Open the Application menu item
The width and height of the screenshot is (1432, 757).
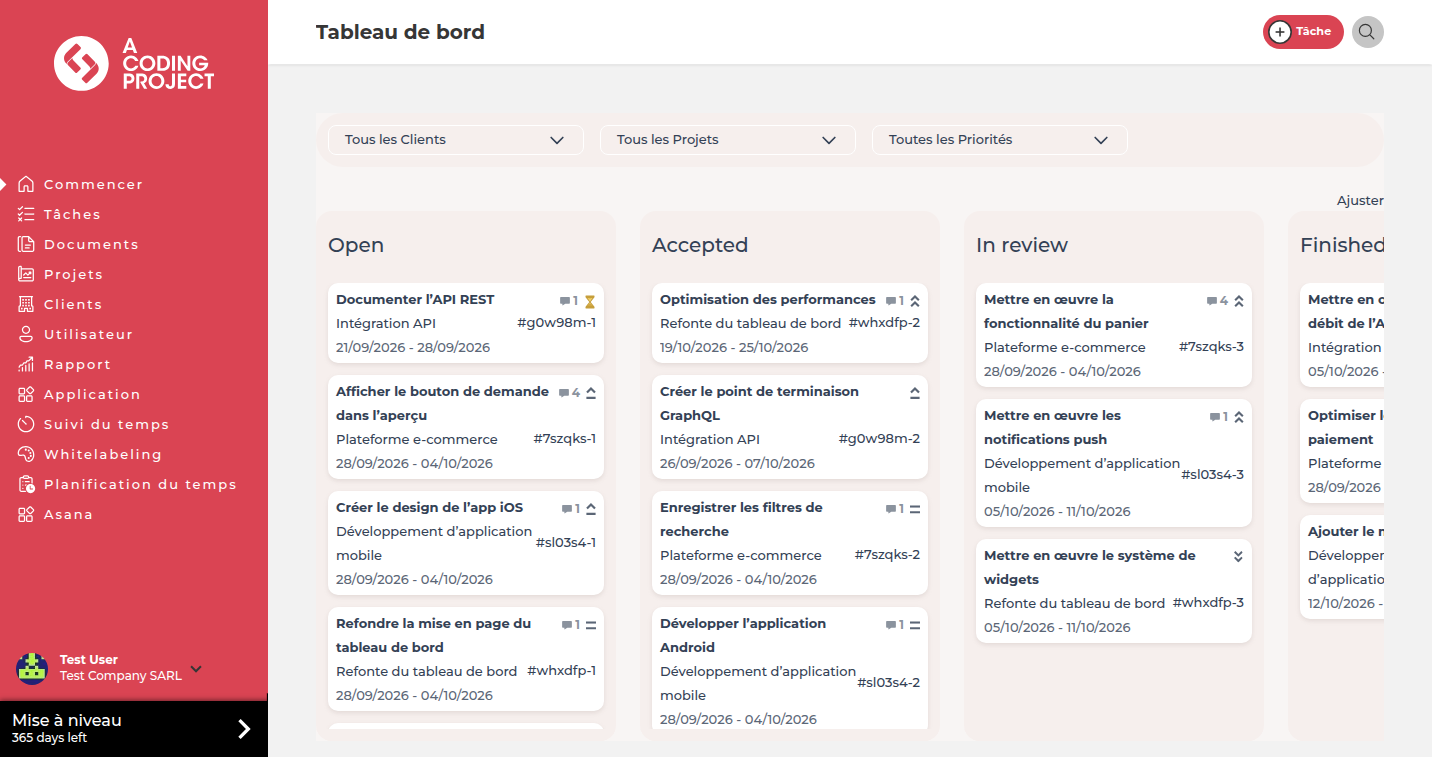click(x=92, y=394)
